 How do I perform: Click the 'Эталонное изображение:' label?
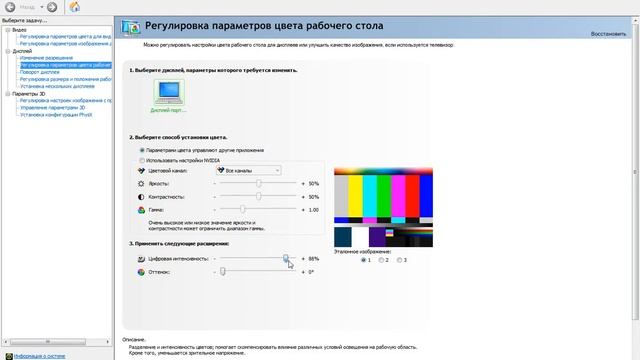point(362,252)
